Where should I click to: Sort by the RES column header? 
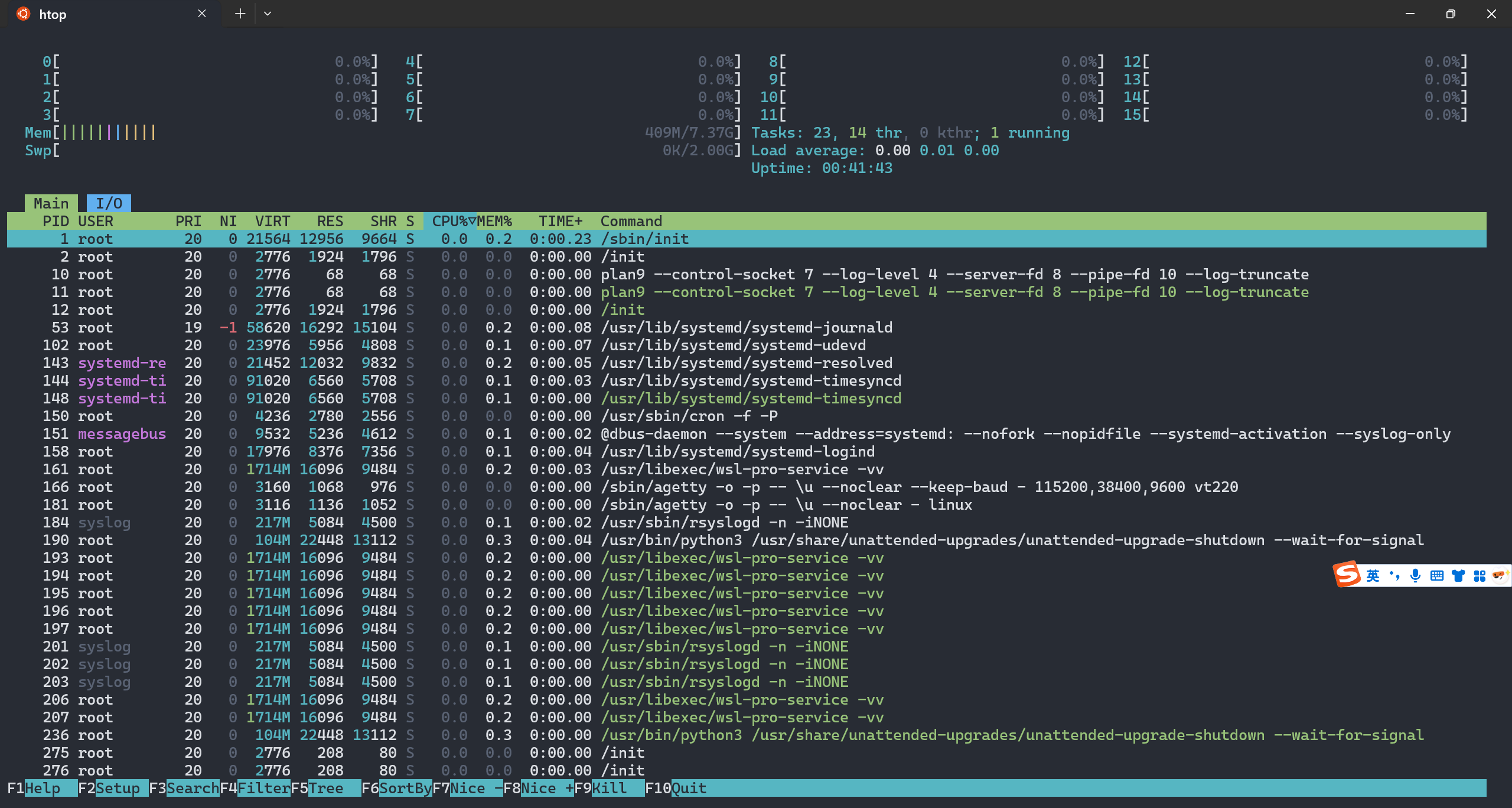point(330,221)
